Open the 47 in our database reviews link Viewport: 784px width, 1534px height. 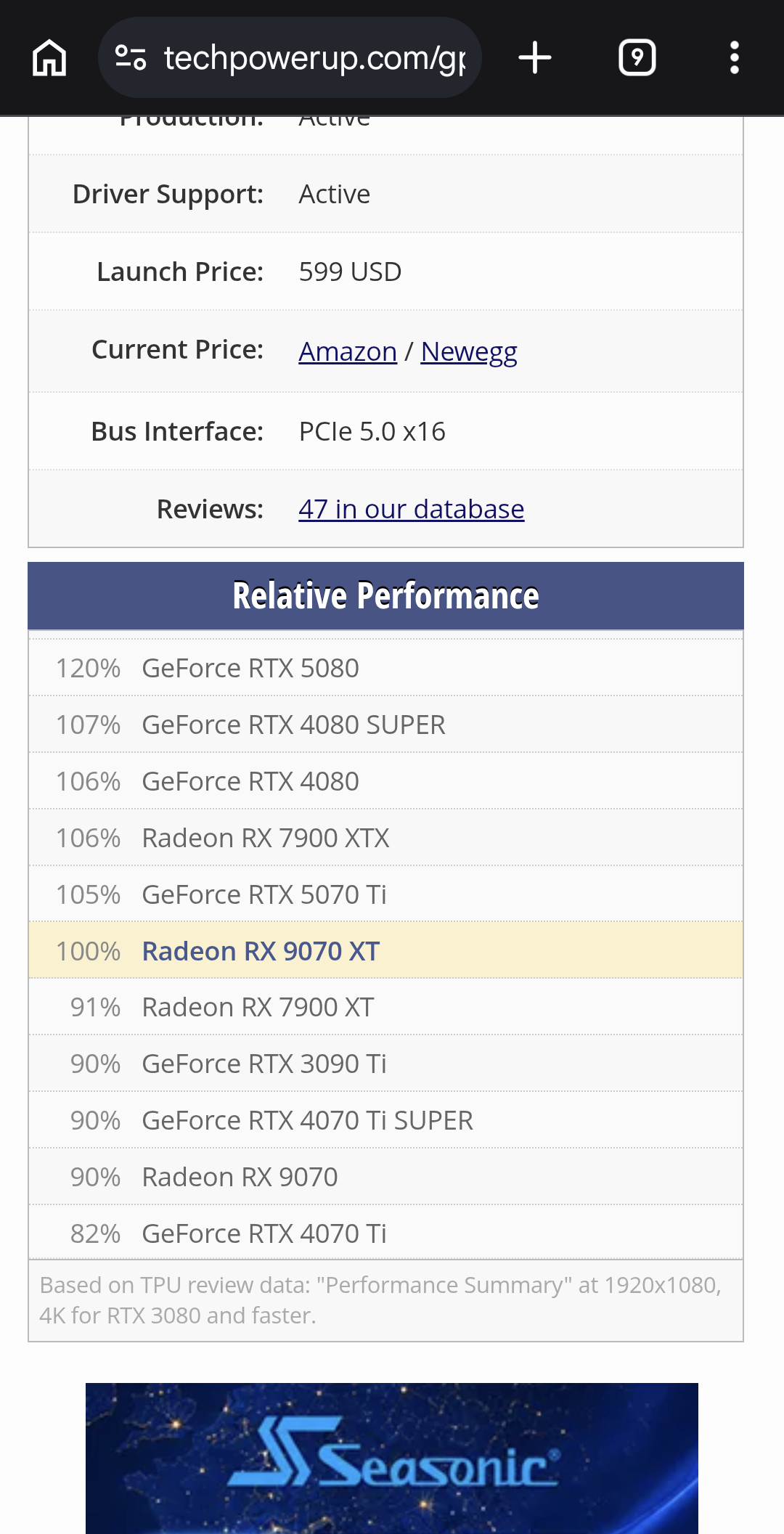click(411, 509)
